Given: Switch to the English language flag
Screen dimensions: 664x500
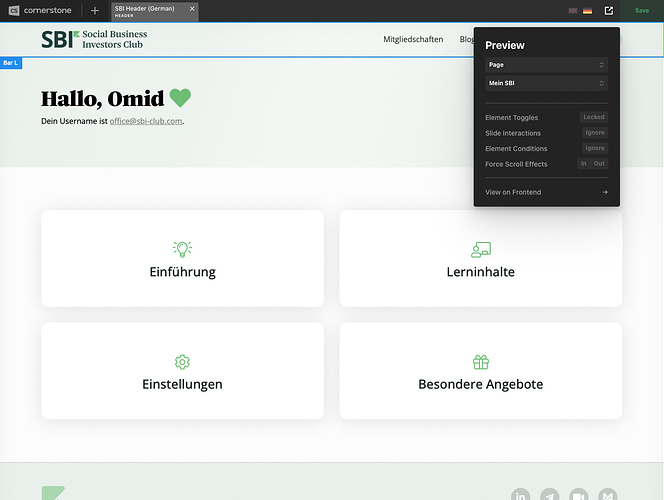Looking at the screenshot, I should click(x=573, y=11).
